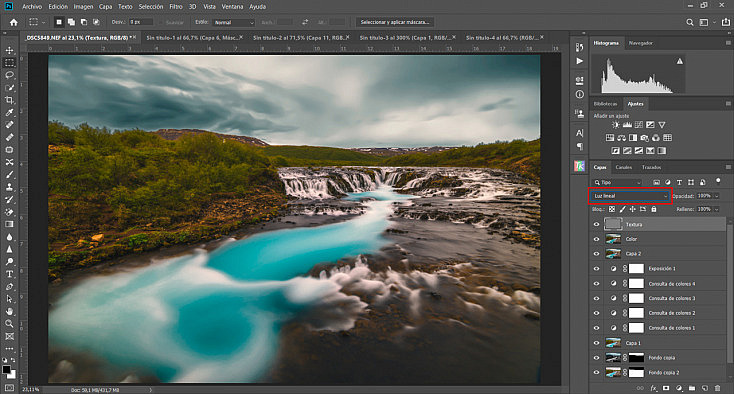Add a layer mask from Layers panel footer
The width and height of the screenshot is (734, 394).
click(666, 388)
